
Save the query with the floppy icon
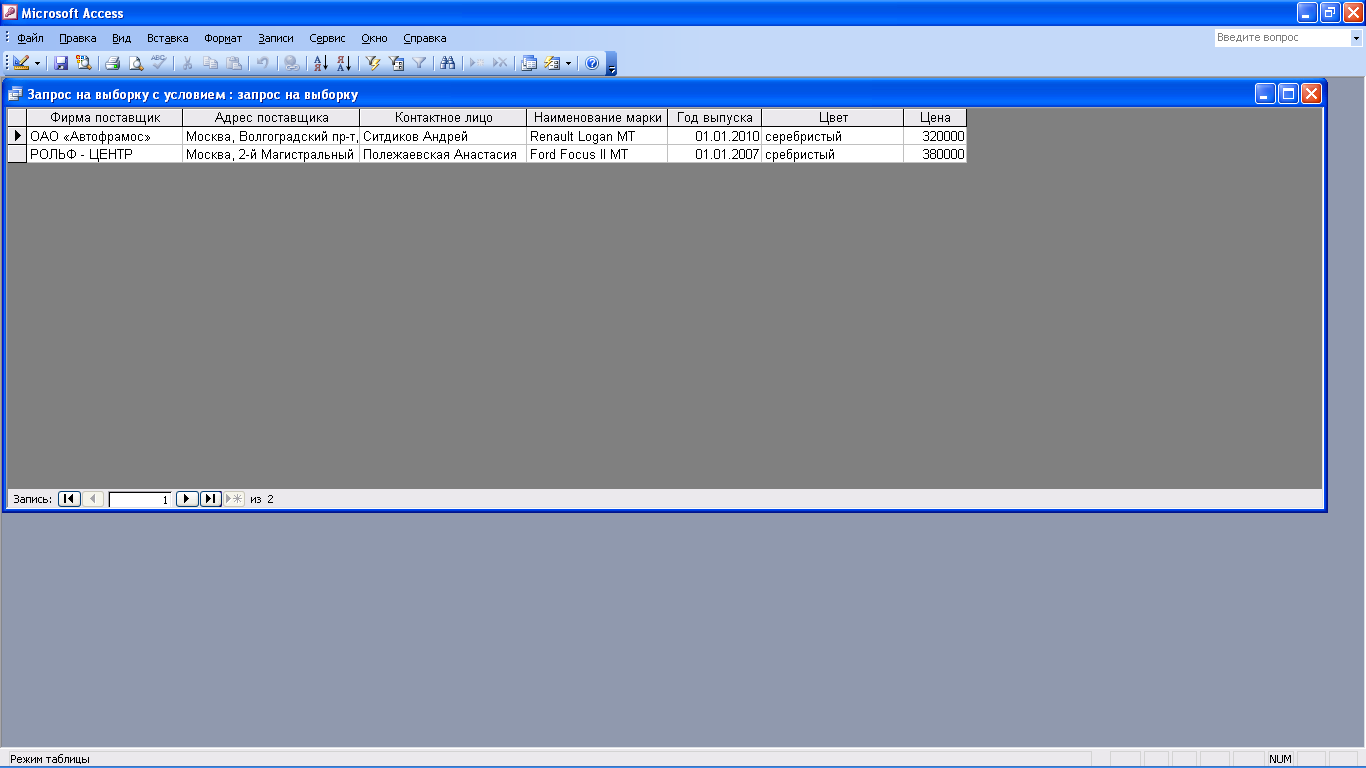click(x=61, y=63)
